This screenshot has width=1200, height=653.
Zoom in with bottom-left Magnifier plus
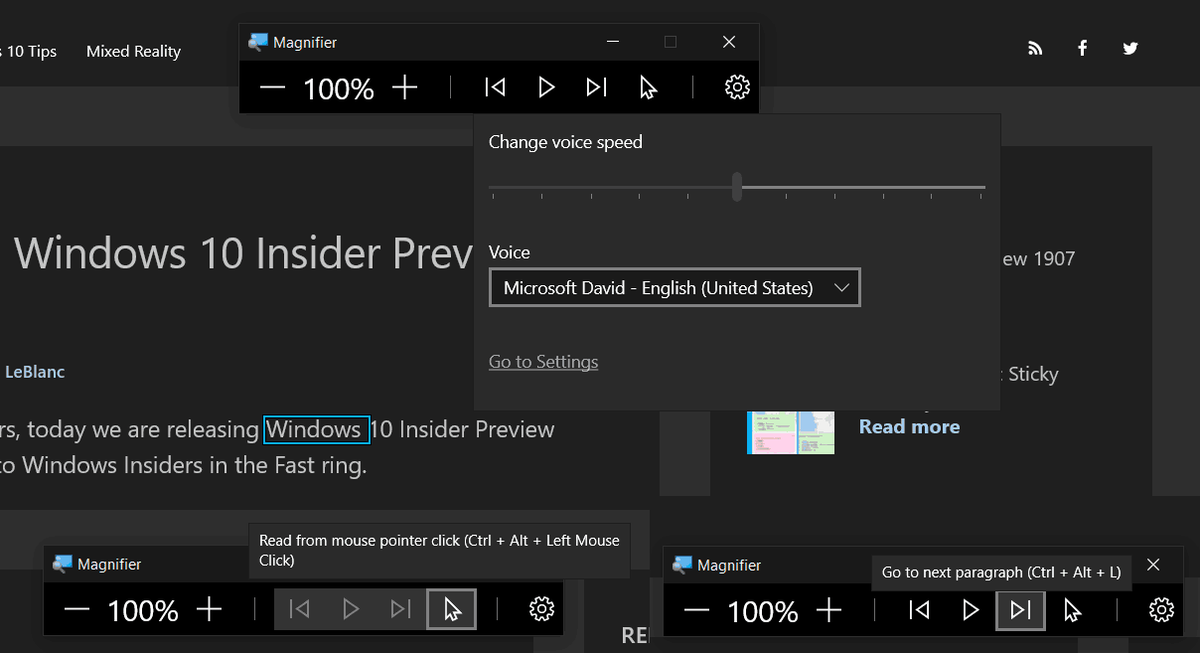pos(209,609)
